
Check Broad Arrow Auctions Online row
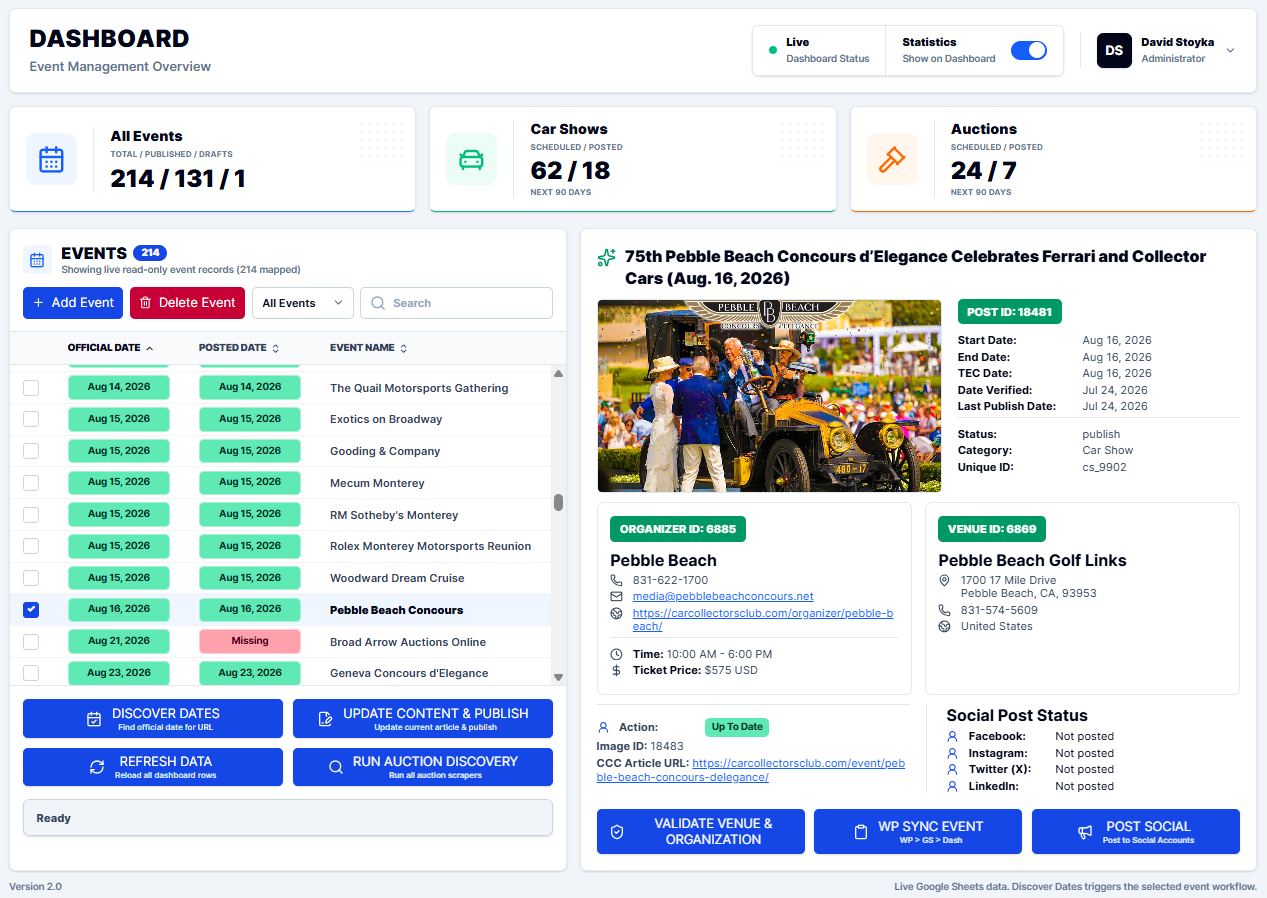coord(31,641)
